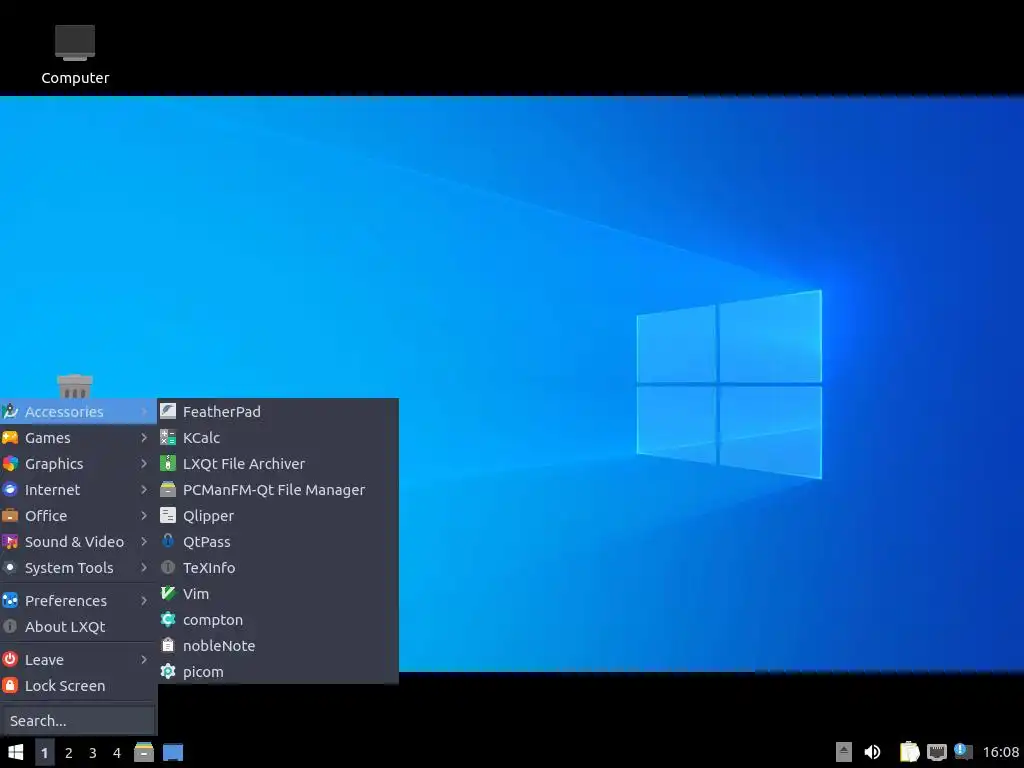Start compton compositor
1024x768 pixels.
[x=278, y=620]
